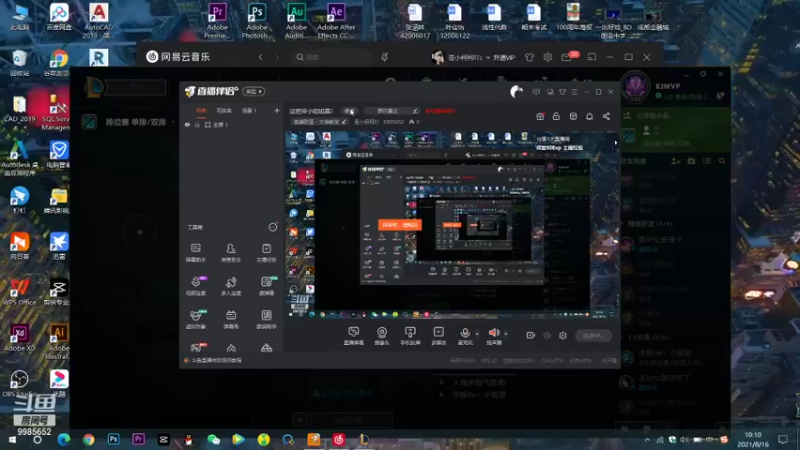Toggle the room lock icon above preview

click(556, 116)
